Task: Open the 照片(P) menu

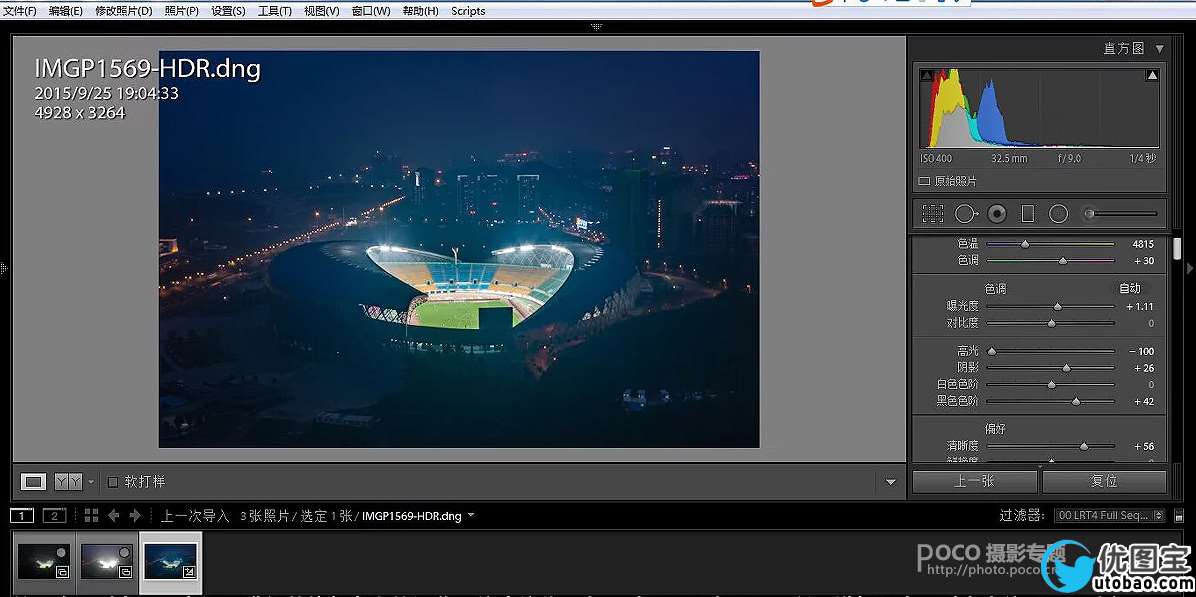Action: (182, 11)
